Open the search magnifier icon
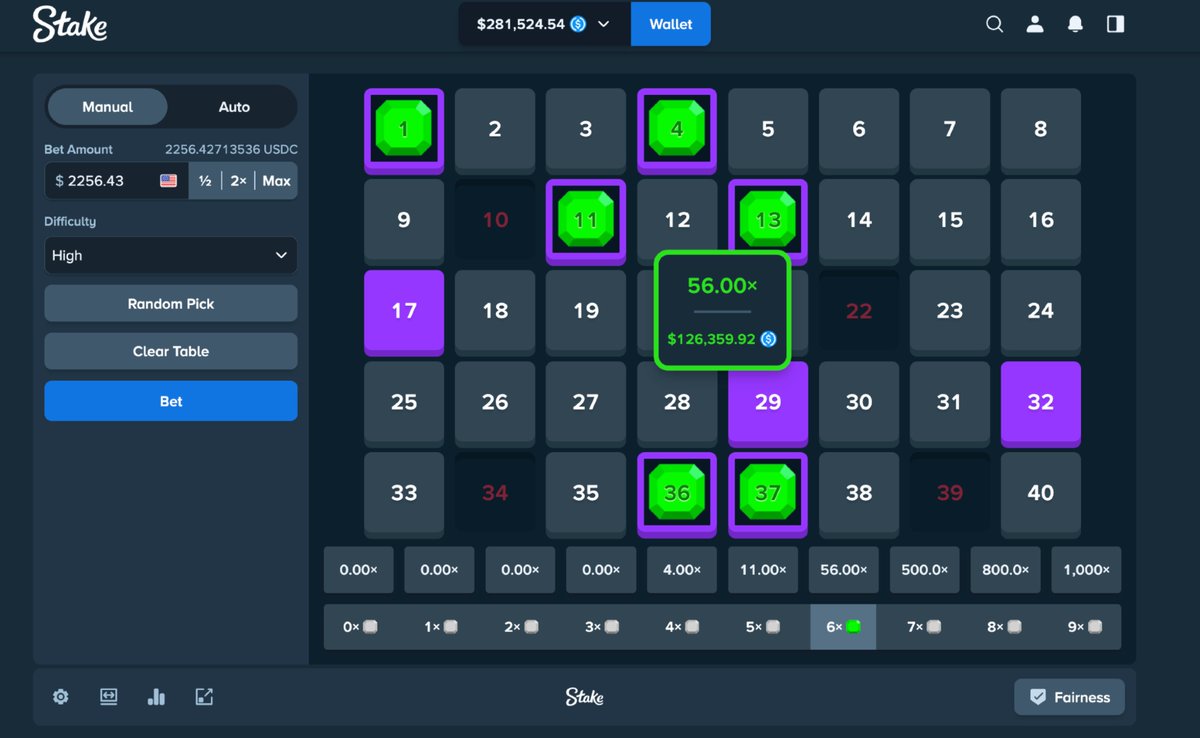The image size is (1200, 738). pyautogui.click(x=994, y=24)
